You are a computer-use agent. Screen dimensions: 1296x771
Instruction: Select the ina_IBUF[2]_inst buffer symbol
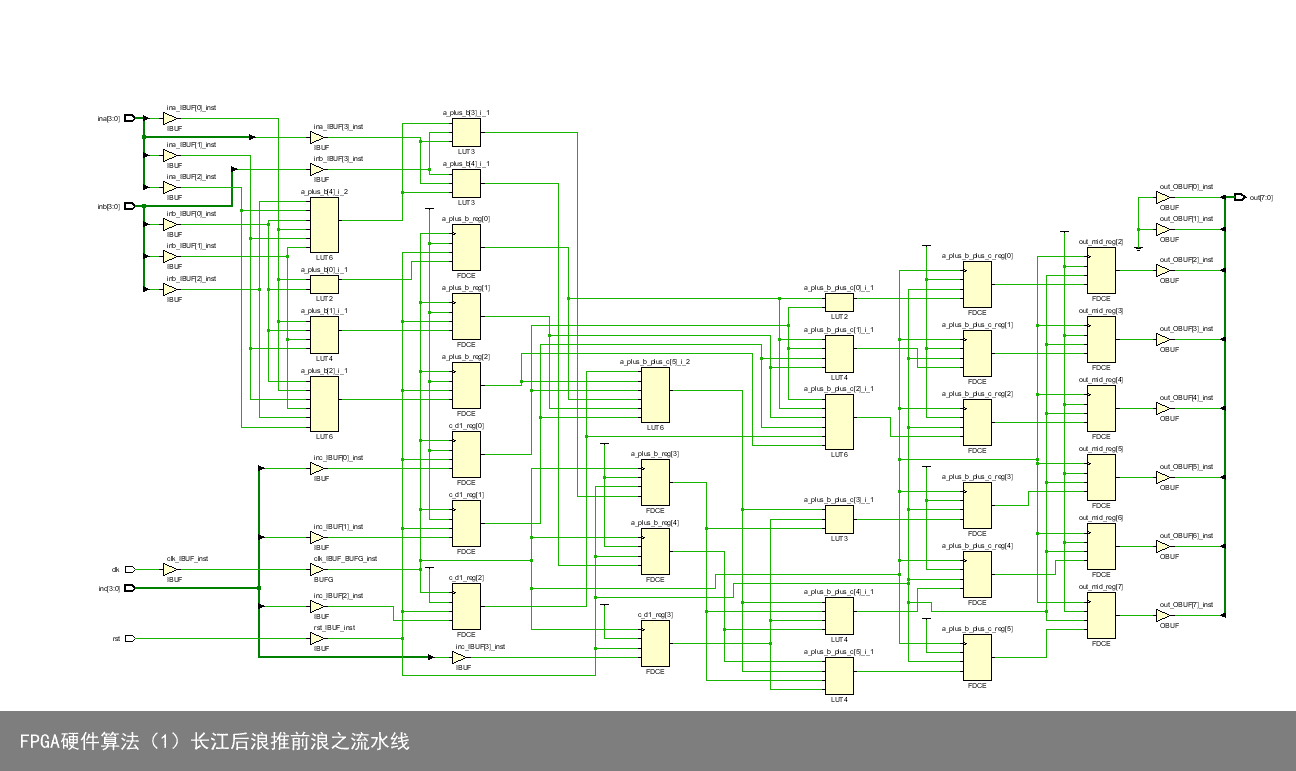(x=169, y=188)
